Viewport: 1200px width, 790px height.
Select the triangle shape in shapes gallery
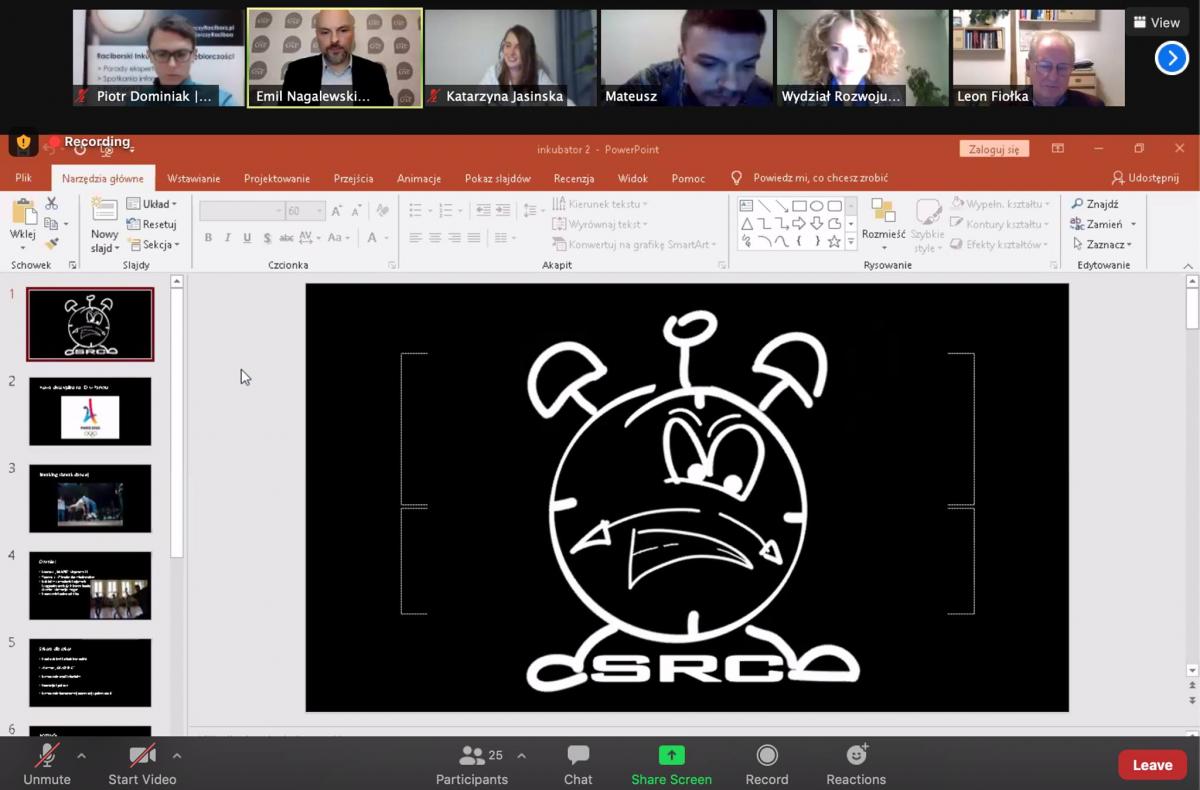point(746,224)
